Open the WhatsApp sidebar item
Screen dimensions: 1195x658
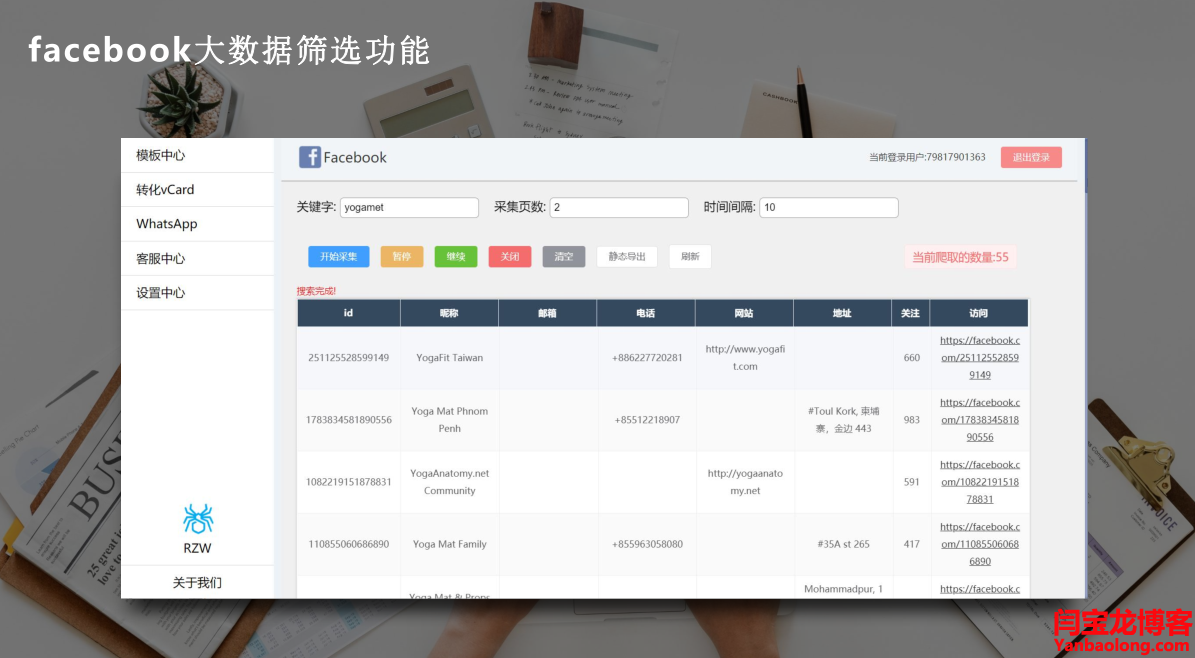(167, 224)
